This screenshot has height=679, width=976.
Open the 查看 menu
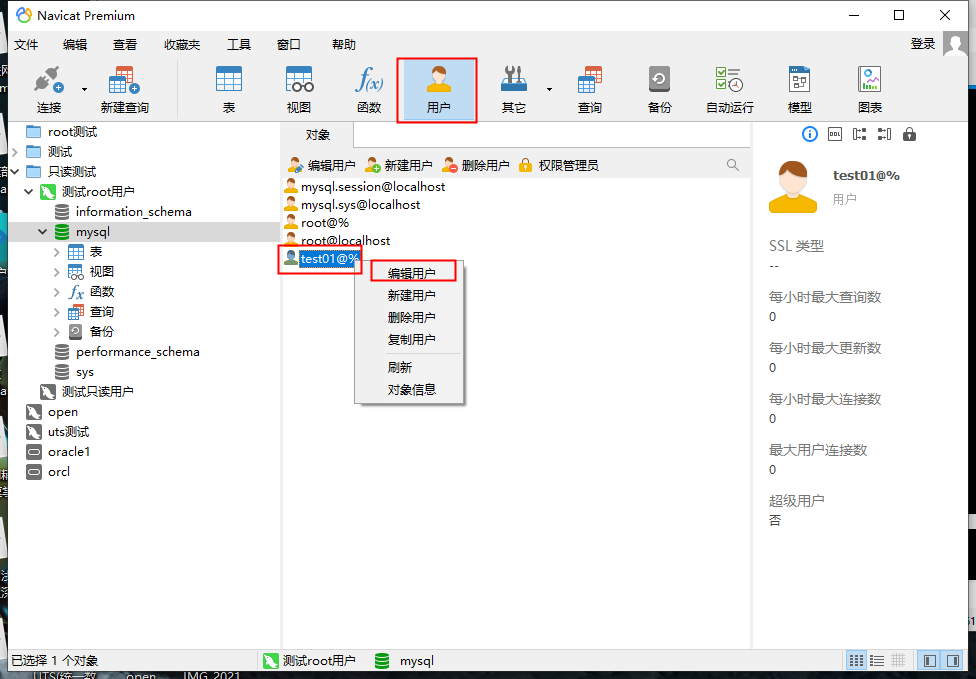[x=125, y=45]
